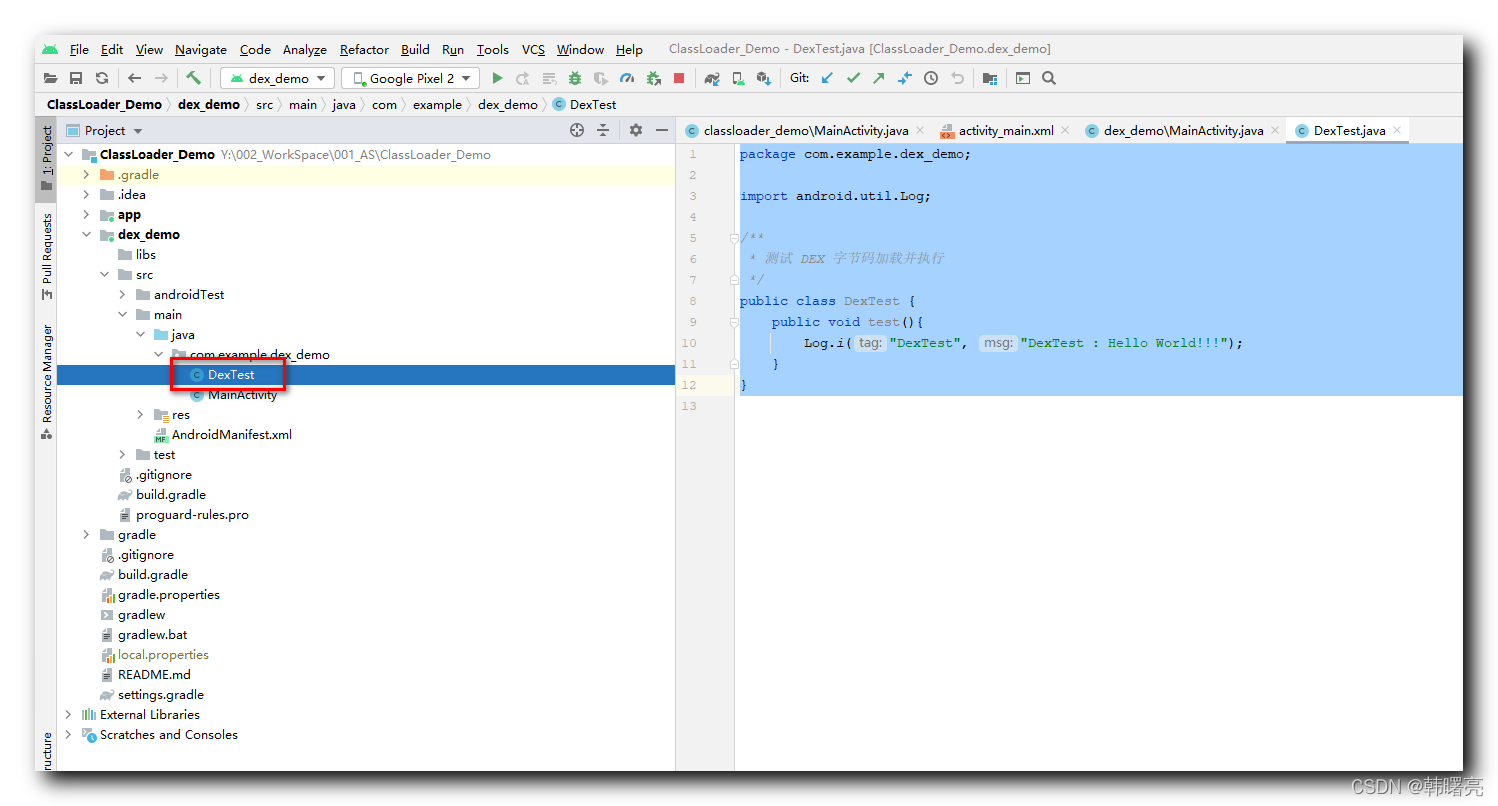Collapse all in Project panel

point(603,130)
